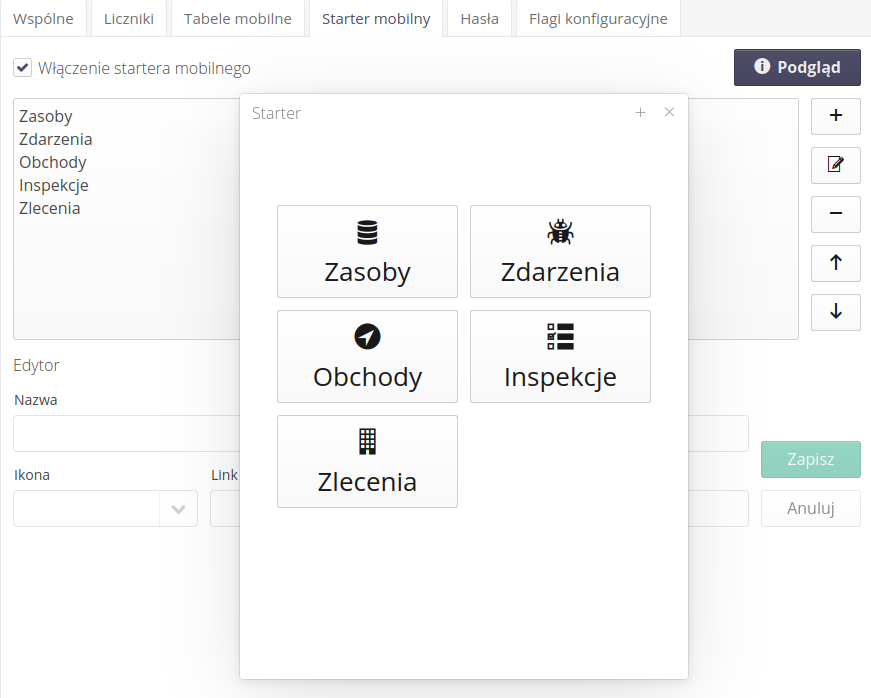Click the minus (remove item) button
Image resolution: width=871 pixels, height=698 pixels.
pyautogui.click(x=836, y=213)
